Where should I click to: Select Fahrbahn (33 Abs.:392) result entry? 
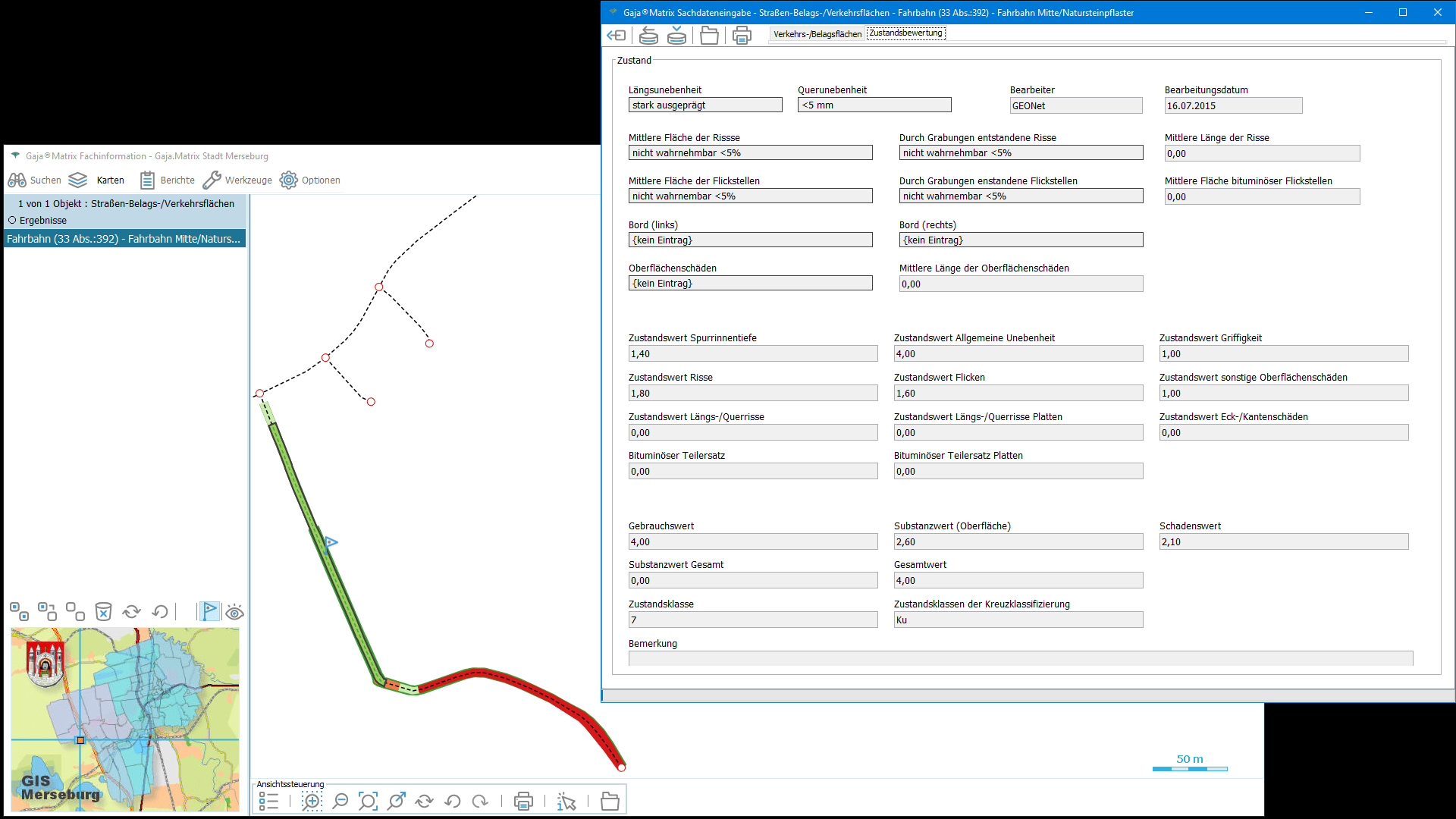[x=124, y=239]
